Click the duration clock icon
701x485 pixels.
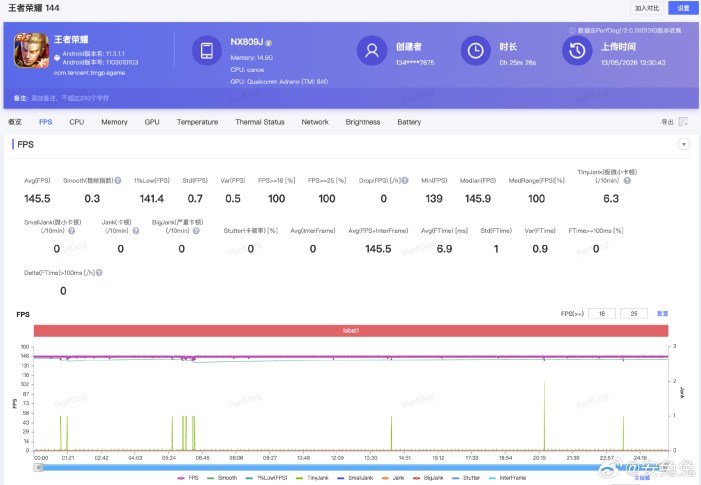click(x=475, y=51)
